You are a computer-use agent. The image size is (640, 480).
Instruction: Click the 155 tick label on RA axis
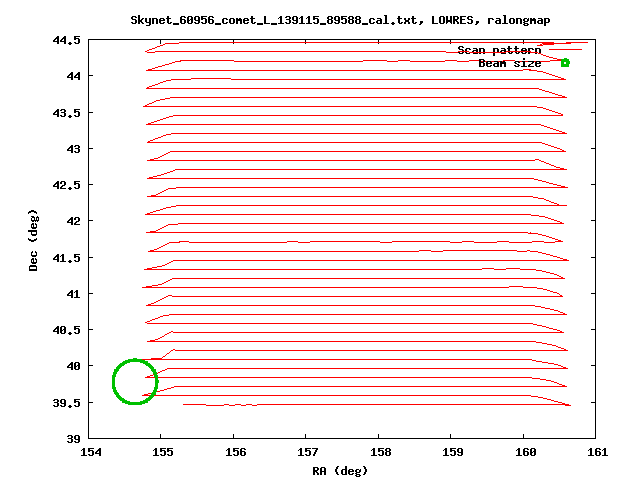click(x=161, y=452)
